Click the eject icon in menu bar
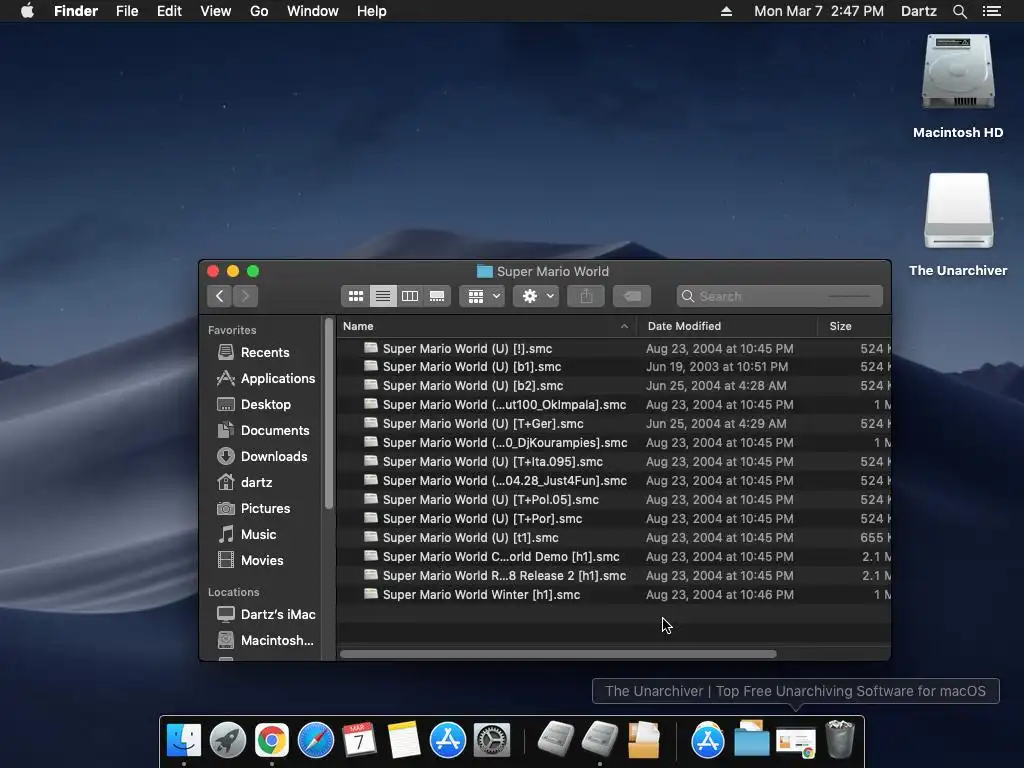 pos(726,11)
